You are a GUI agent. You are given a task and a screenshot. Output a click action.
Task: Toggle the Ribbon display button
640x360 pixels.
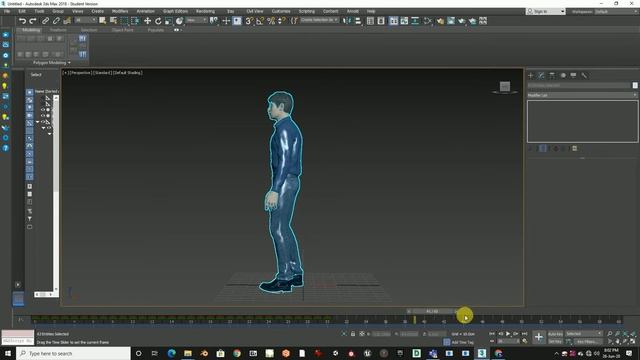[393, 21]
